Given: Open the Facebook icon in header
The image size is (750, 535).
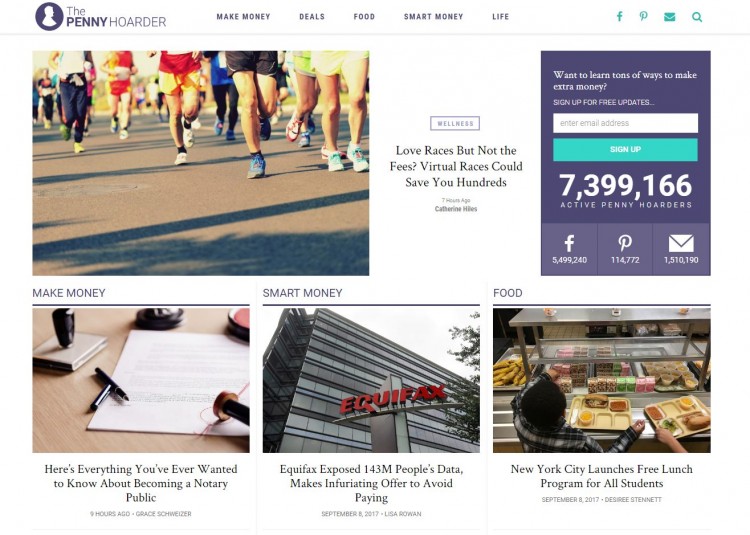Looking at the screenshot, I should click(619, 17).
